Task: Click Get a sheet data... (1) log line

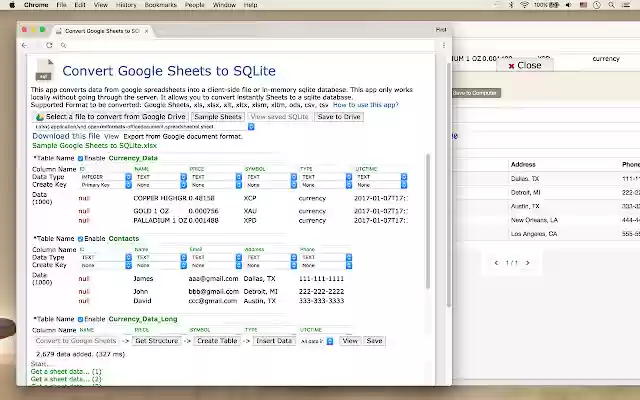Action: click(66, 372)
